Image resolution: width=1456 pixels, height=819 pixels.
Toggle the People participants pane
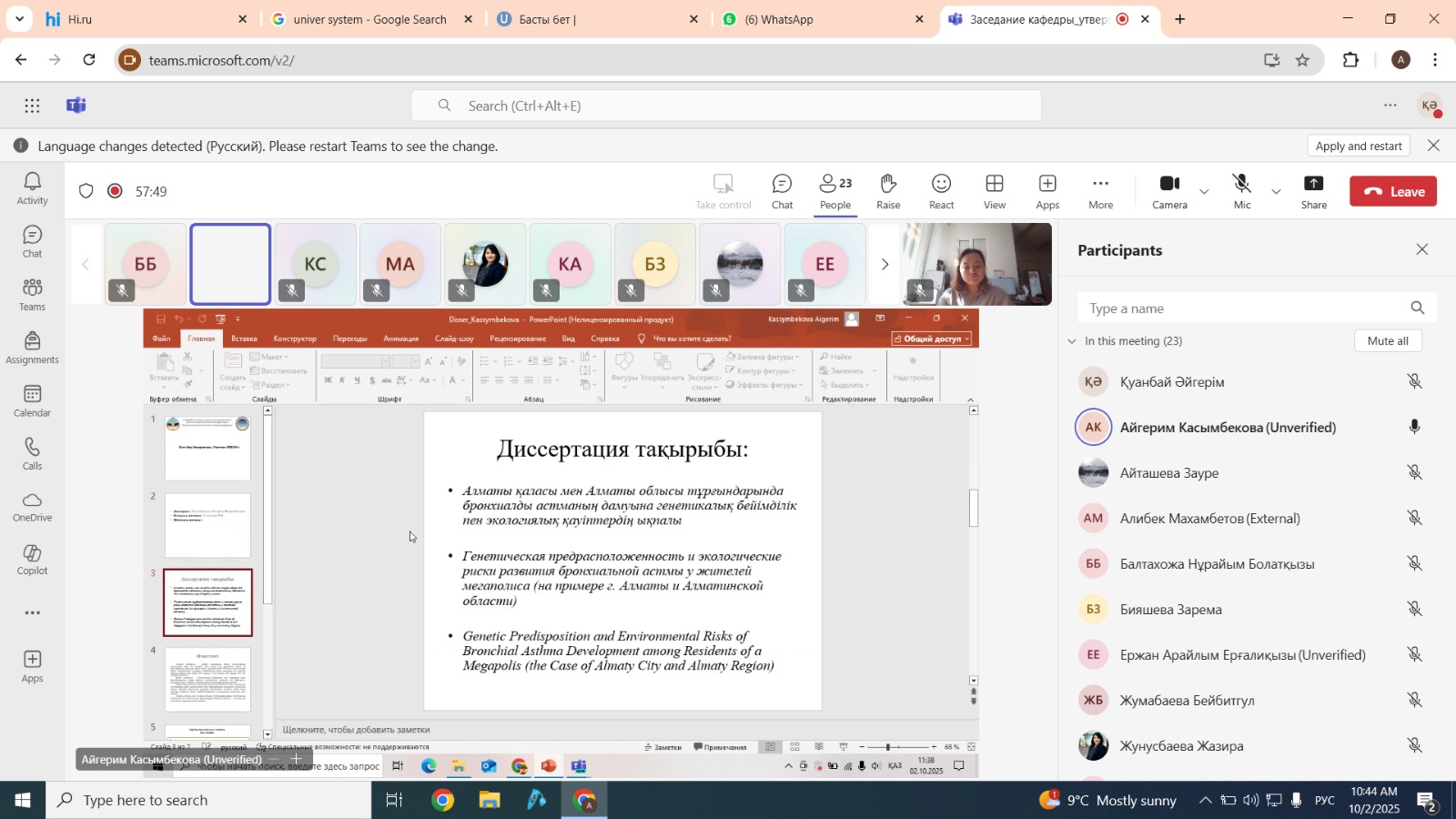click(x=835, y=191)
